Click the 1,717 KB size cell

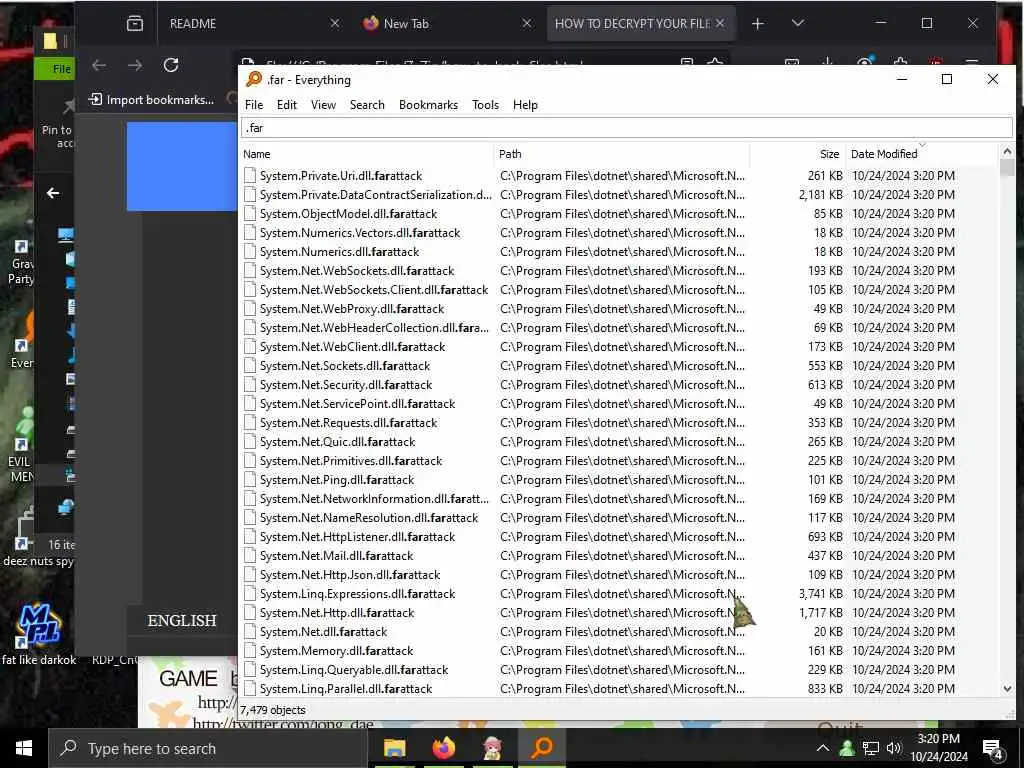click(x=820, y=613)
